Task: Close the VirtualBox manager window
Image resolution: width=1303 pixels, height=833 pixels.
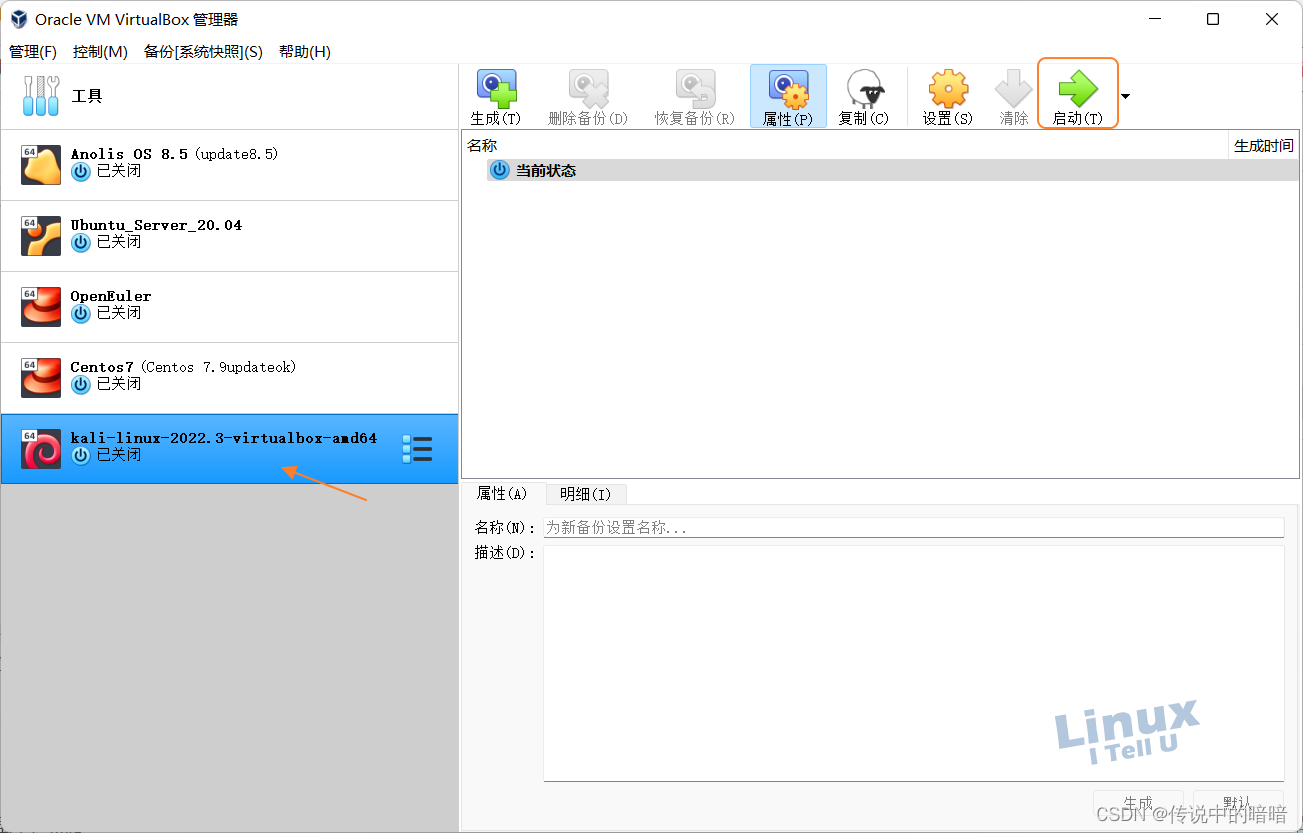Action: pos(1271,19)
